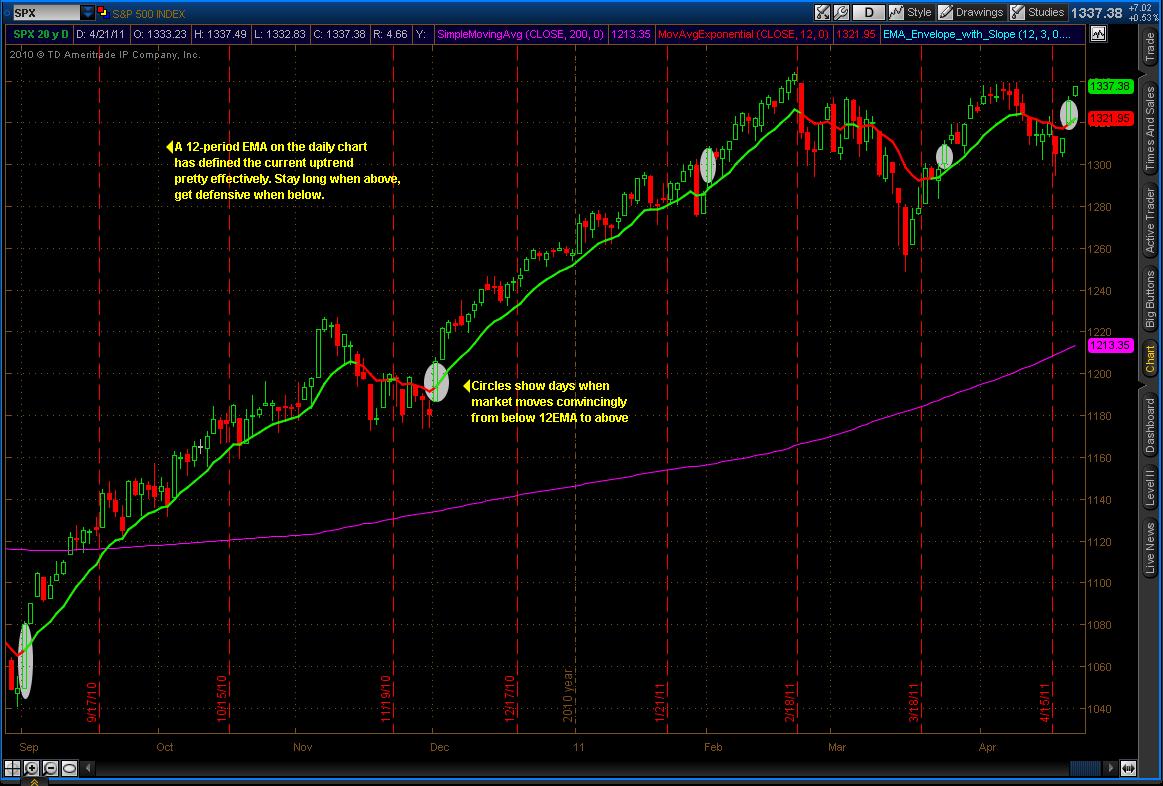Screen dimensions: 1163x786
Task: Click the oval zoom-reset icon
Action: pyautogui.click(x=70, y=768)
